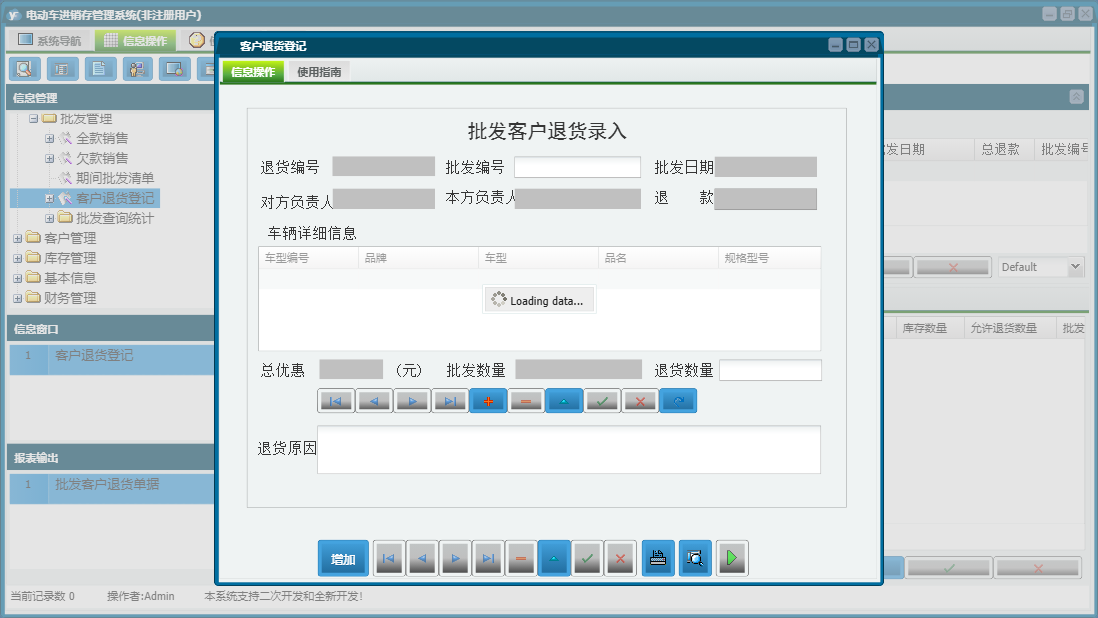Click the green play arrow button
This screenshot has height=618, width=1098.
tap(732, 559)
